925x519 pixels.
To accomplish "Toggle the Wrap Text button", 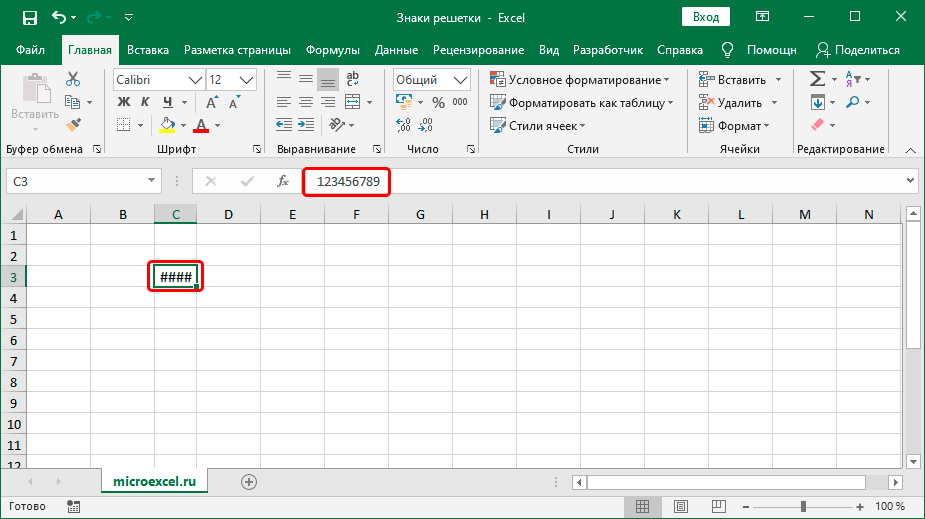I will tap(352, 80).
